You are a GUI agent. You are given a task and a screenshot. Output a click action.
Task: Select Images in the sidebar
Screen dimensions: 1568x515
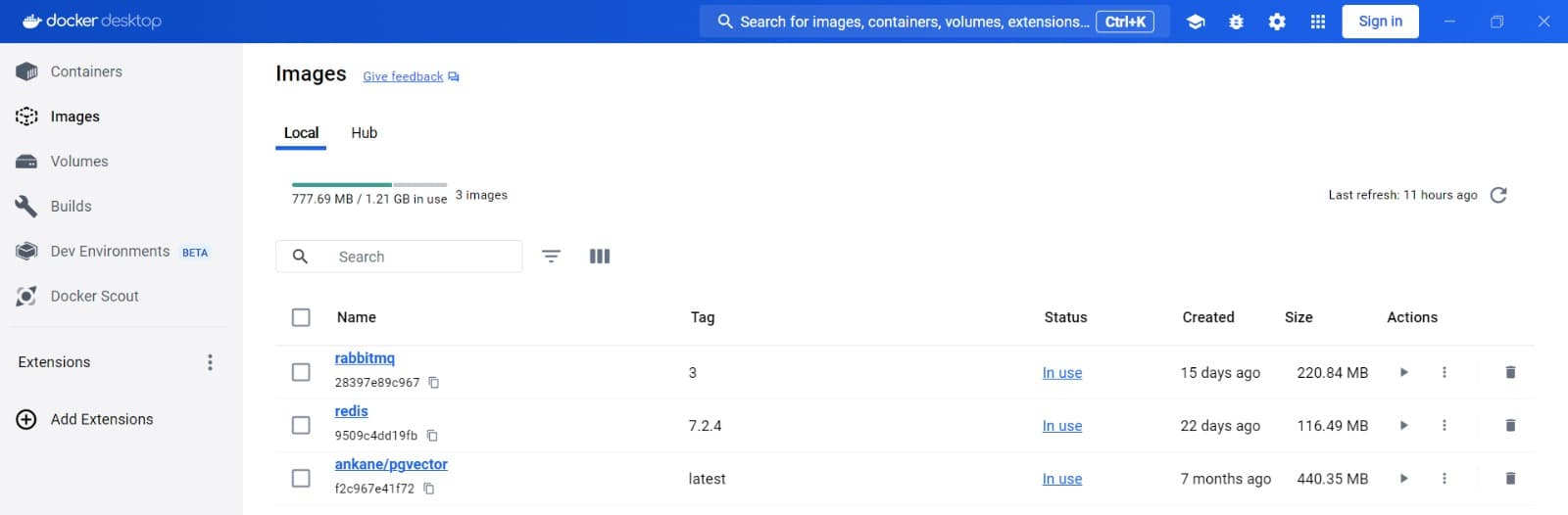point(75,117)
